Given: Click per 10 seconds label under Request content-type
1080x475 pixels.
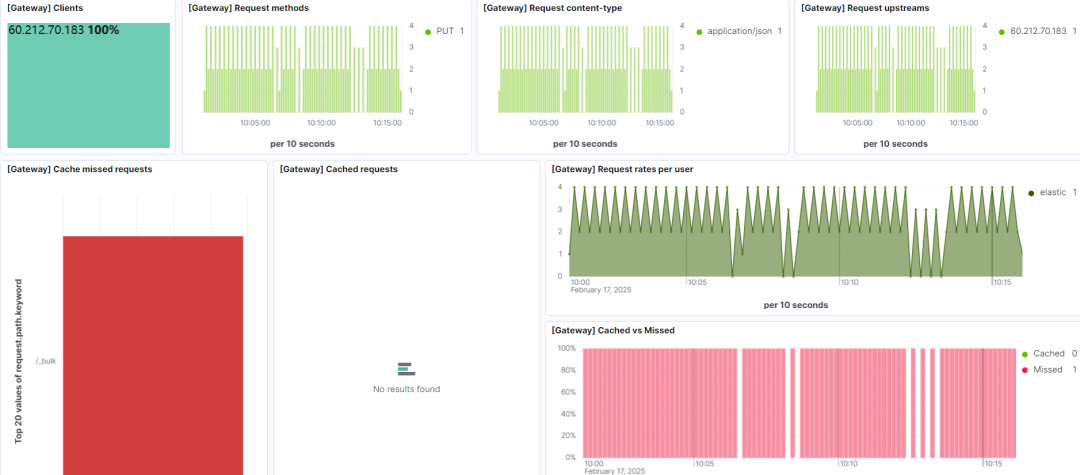Looking at the screenshot, I should pyautogui.click(x=585, y=144).
